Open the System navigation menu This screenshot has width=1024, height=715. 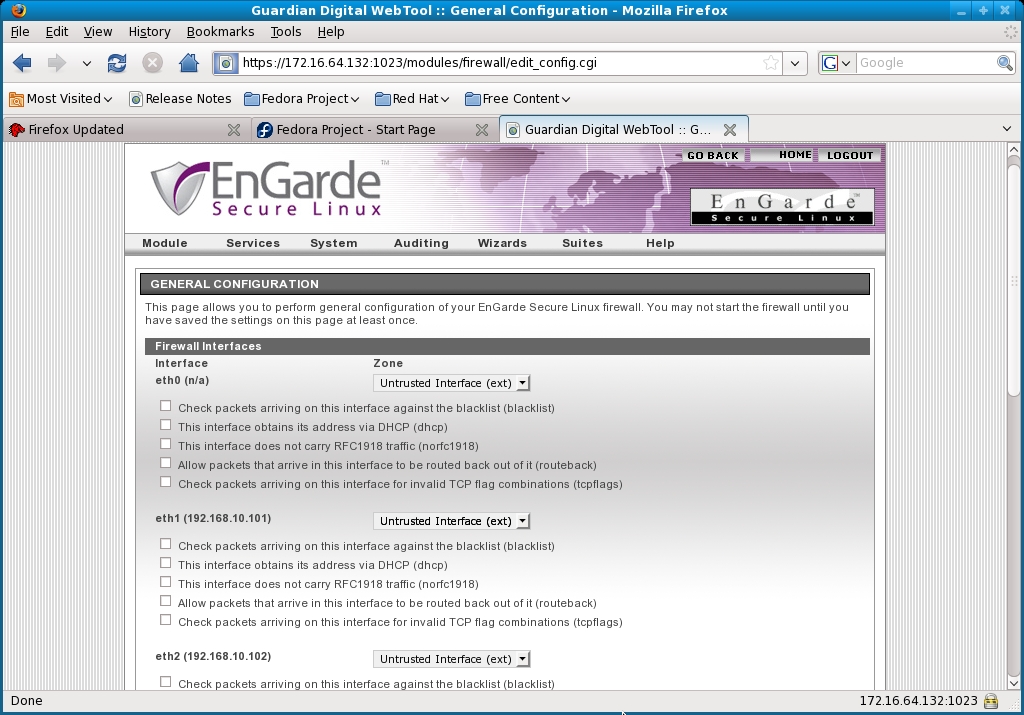point(334,243)
